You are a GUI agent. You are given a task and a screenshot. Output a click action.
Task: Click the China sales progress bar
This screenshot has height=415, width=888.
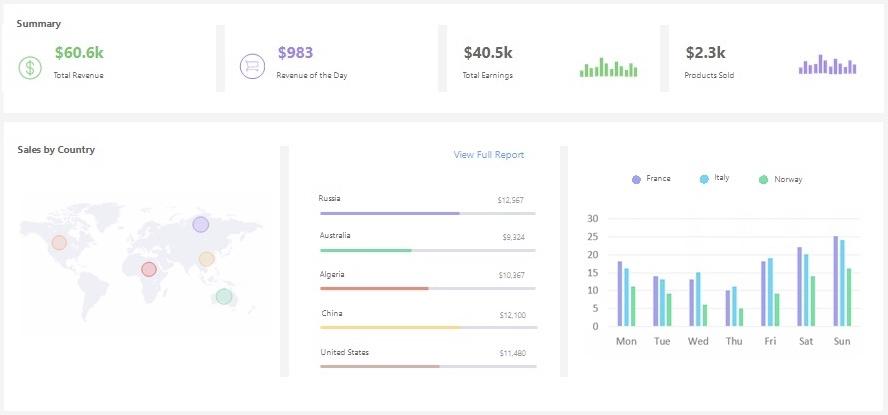pos(427,327)
